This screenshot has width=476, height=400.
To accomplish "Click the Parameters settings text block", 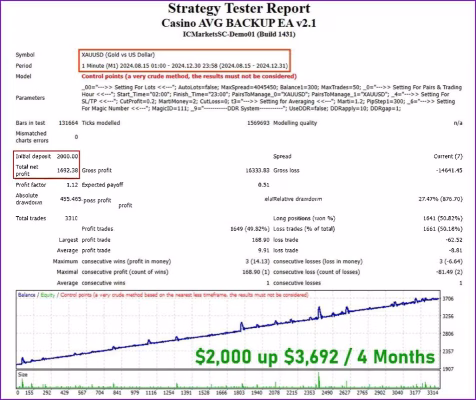I will 272,98.
